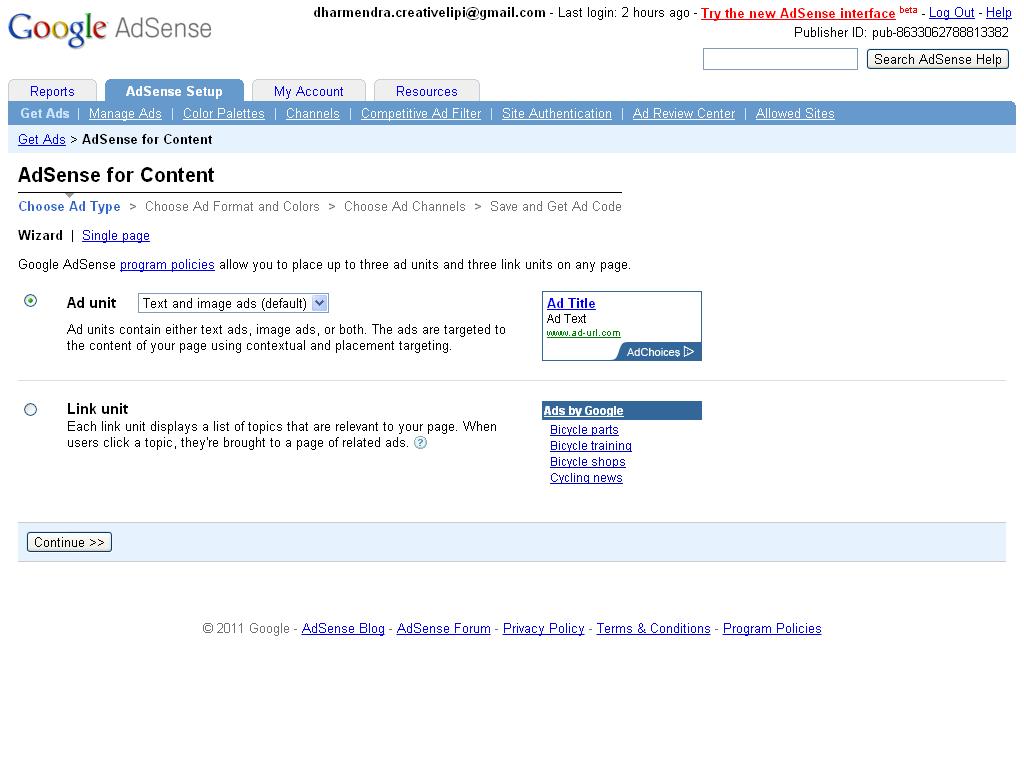This screenshot has height=768, width=1024.
Task: Switch to the Reports tab
Action: click(52, 91)
